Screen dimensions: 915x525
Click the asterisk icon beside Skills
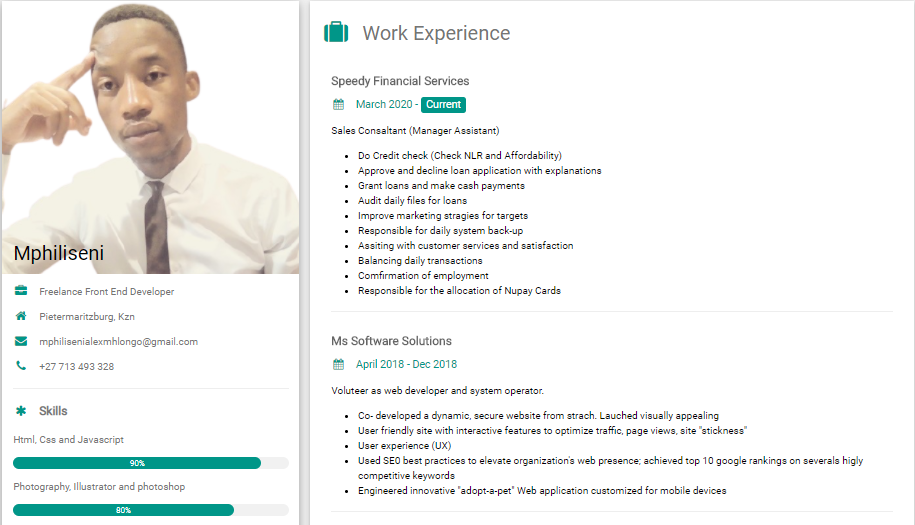(21, 411)
